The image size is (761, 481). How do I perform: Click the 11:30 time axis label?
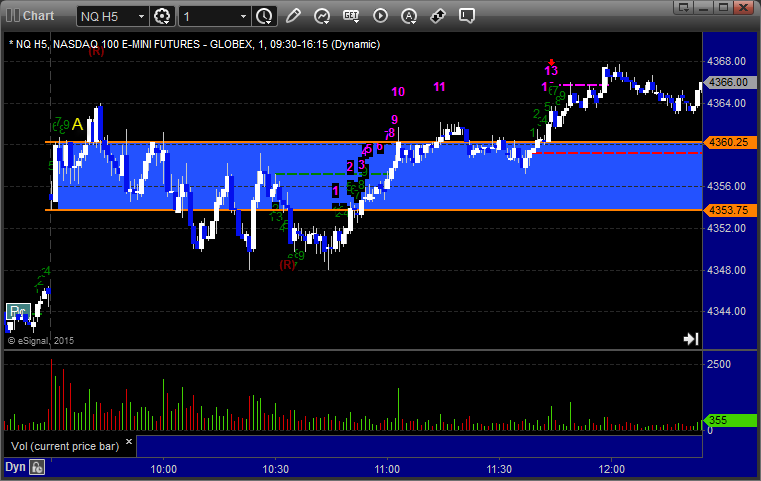pos(499,469)
